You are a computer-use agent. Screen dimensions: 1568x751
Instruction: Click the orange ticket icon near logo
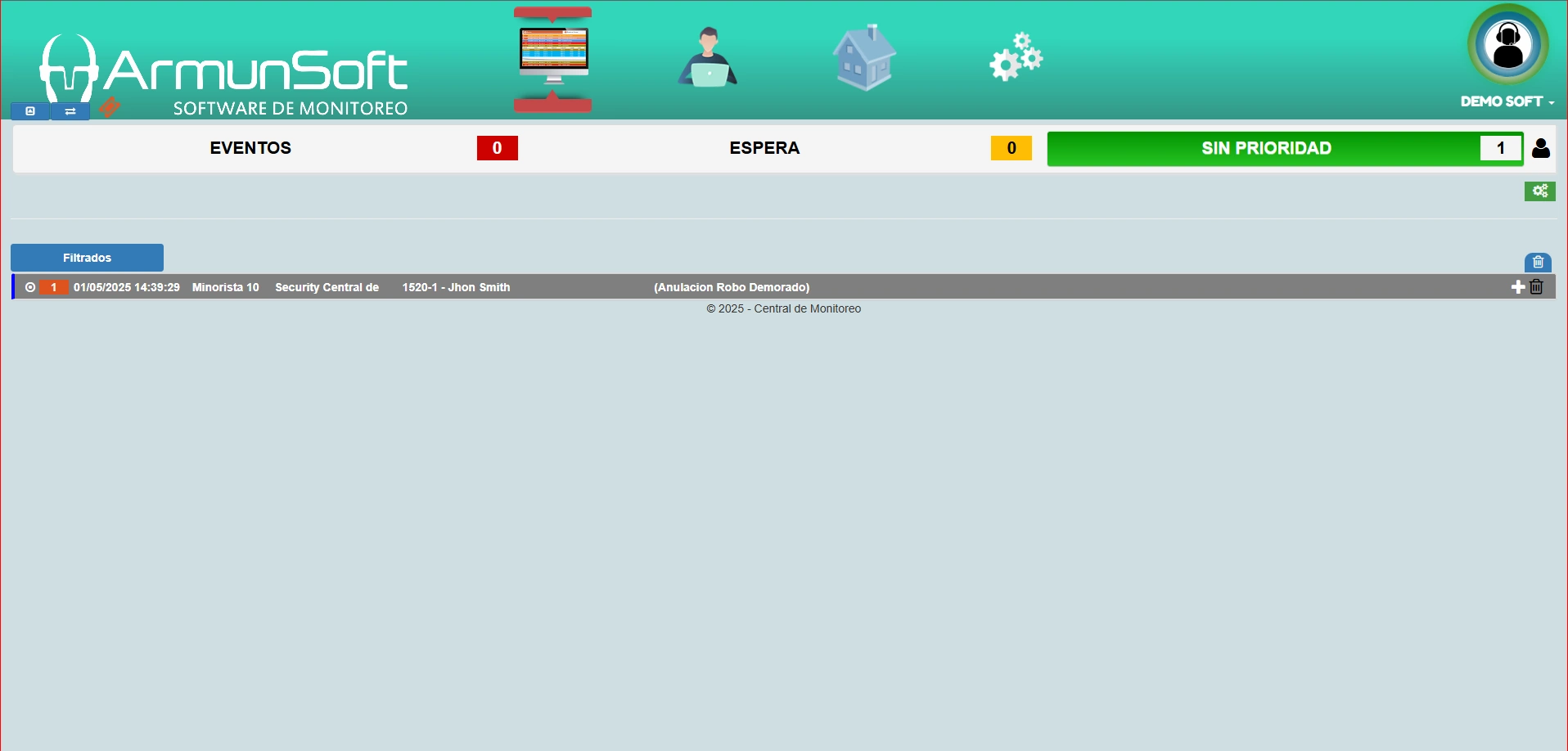point(110,107)
